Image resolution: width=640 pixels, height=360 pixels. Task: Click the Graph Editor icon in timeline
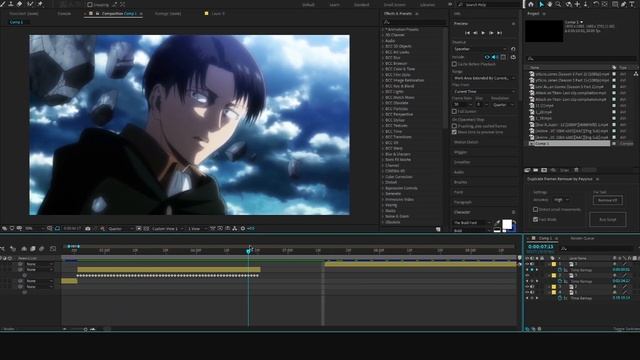point(53,248)
